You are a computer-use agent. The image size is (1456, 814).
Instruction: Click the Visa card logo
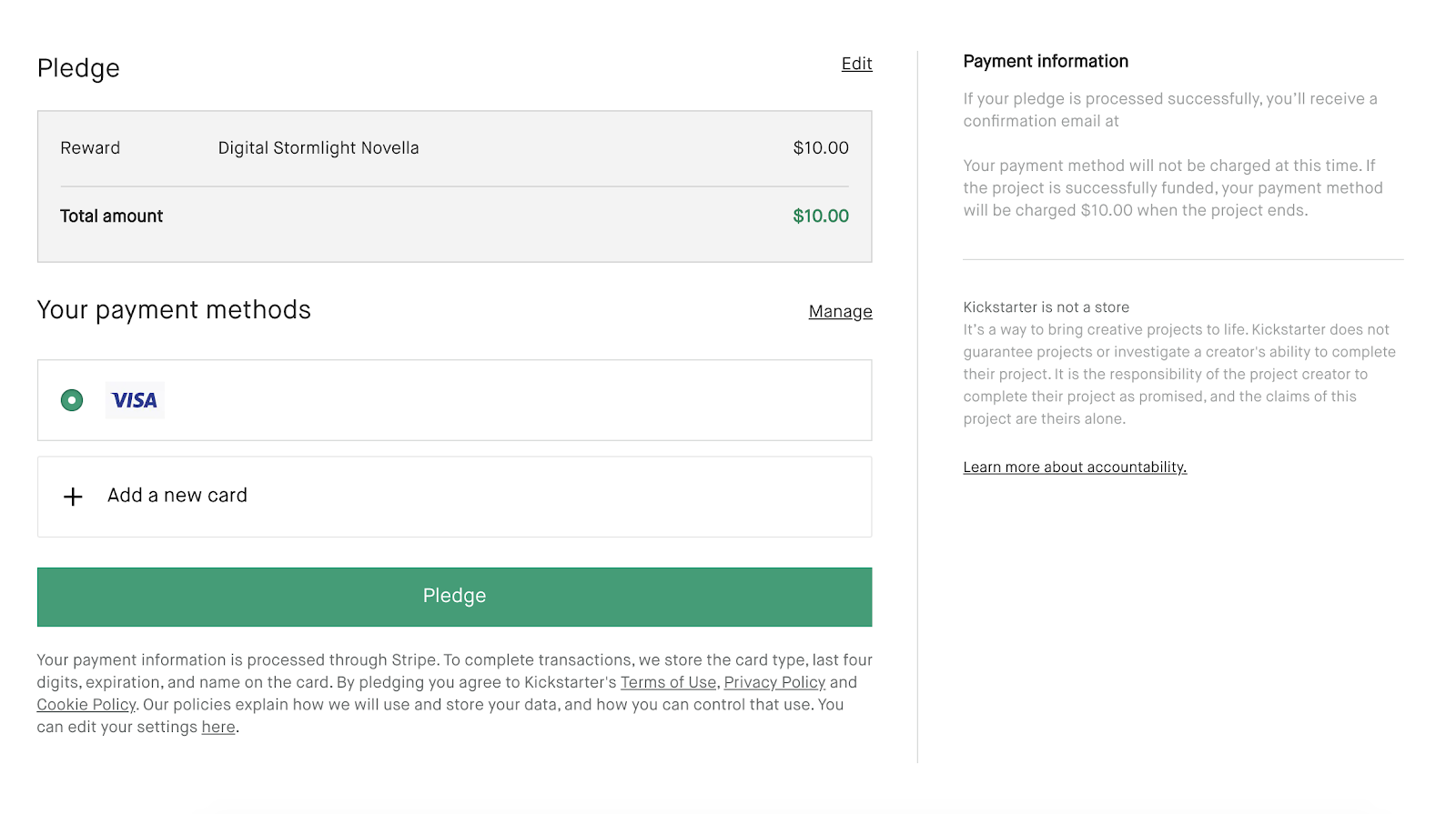click(x=135, y=400)
